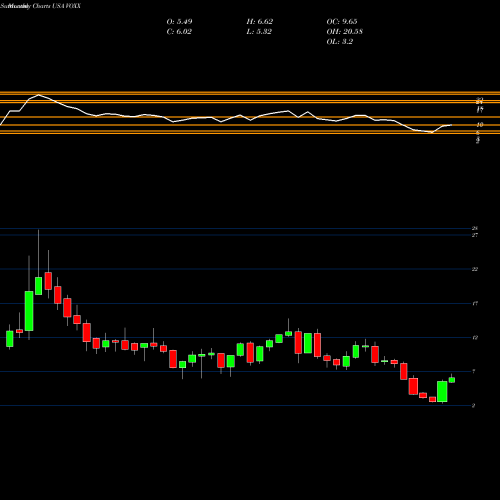Click the 'OL: 3.2' value
This screenshot has height=500, width=500.
pyautogui.click(x=339, y=42)
